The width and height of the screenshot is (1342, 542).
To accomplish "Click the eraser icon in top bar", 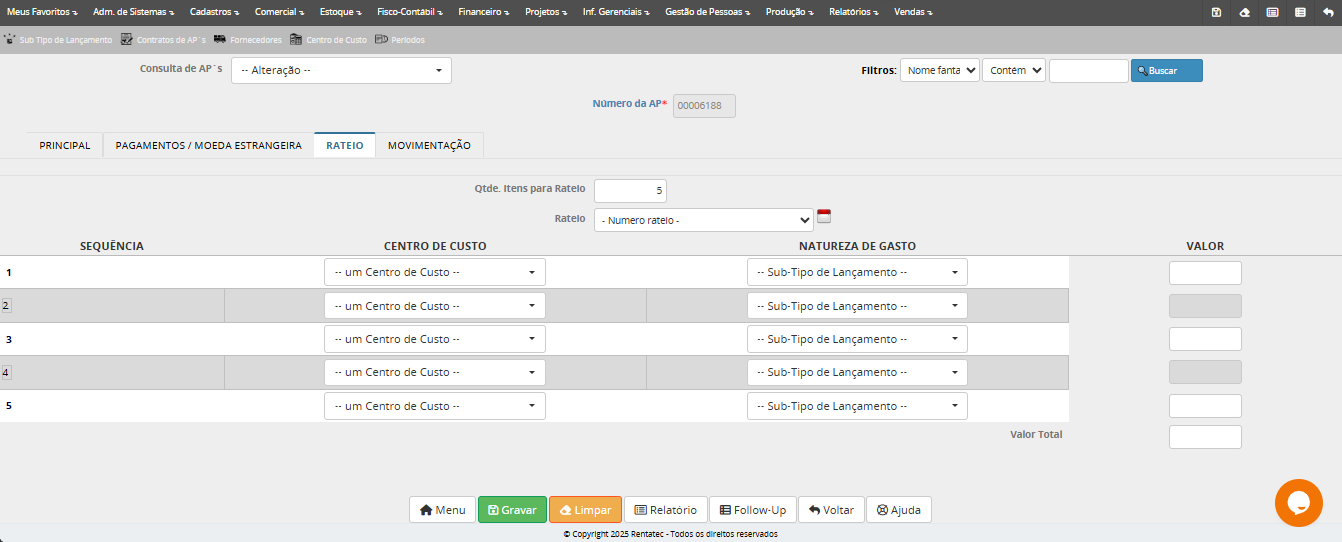I will (1244, 12).
